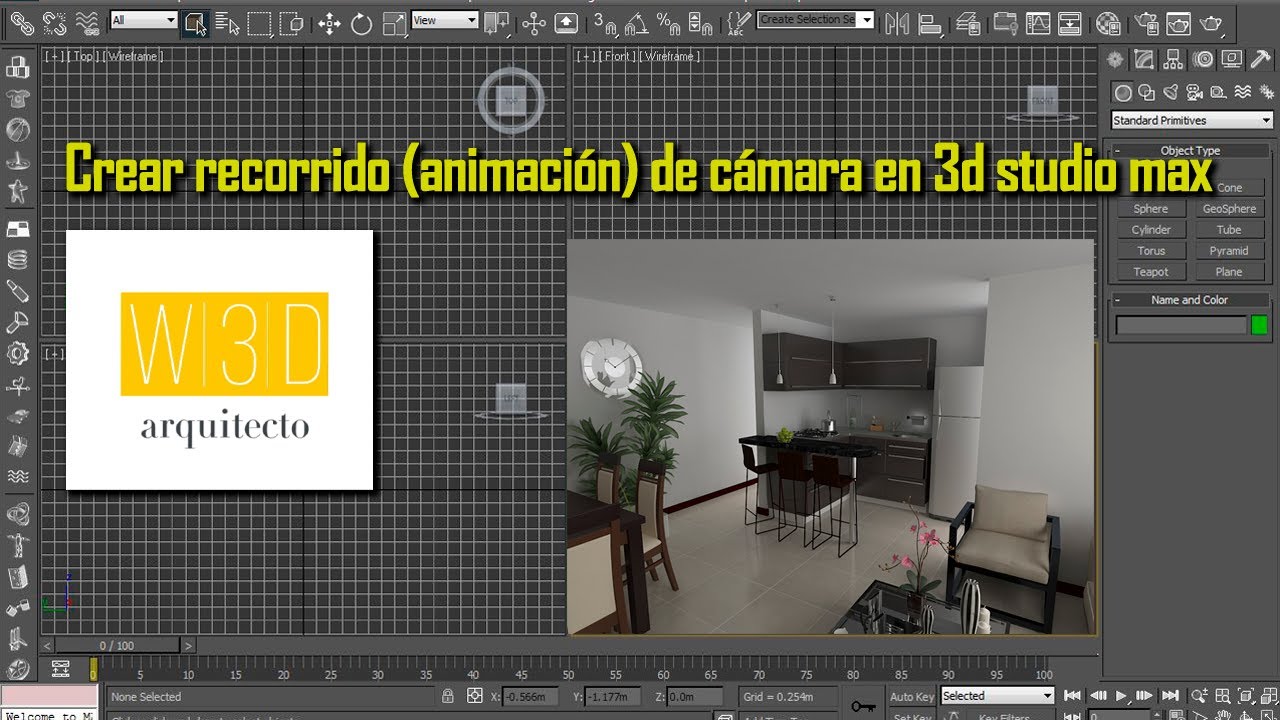Viewport: 1280px width, 720px height.
Task: Open the Top viewport [+] menu
Action: point(52,57)
